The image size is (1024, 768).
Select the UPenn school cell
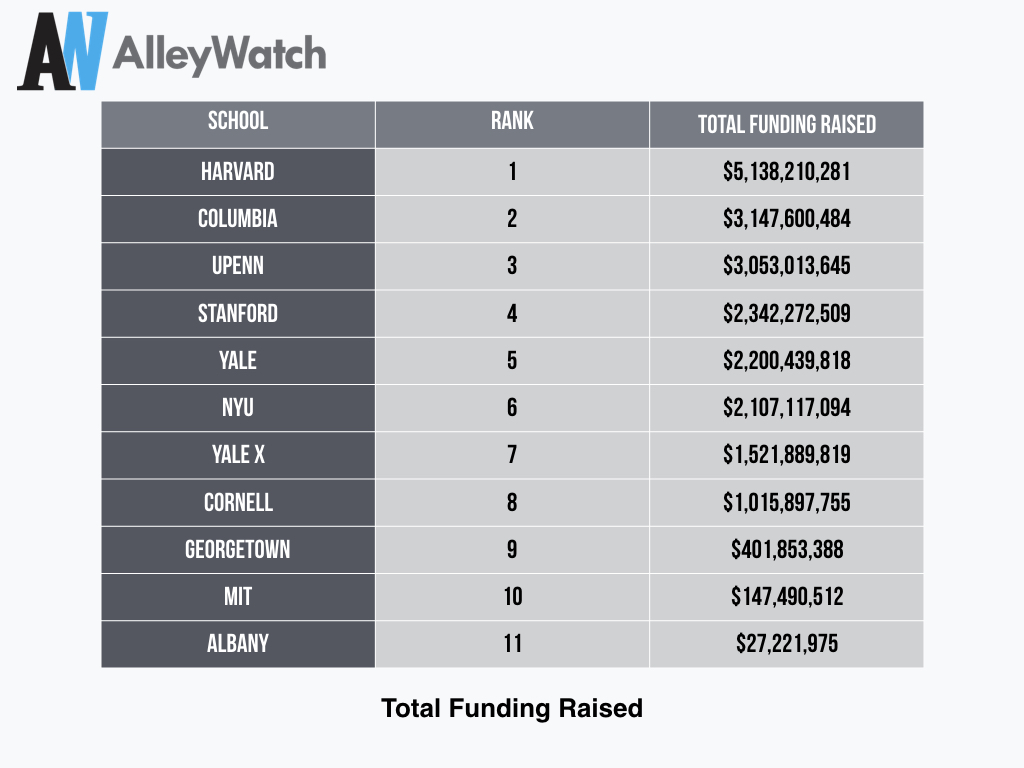(238, 266)
